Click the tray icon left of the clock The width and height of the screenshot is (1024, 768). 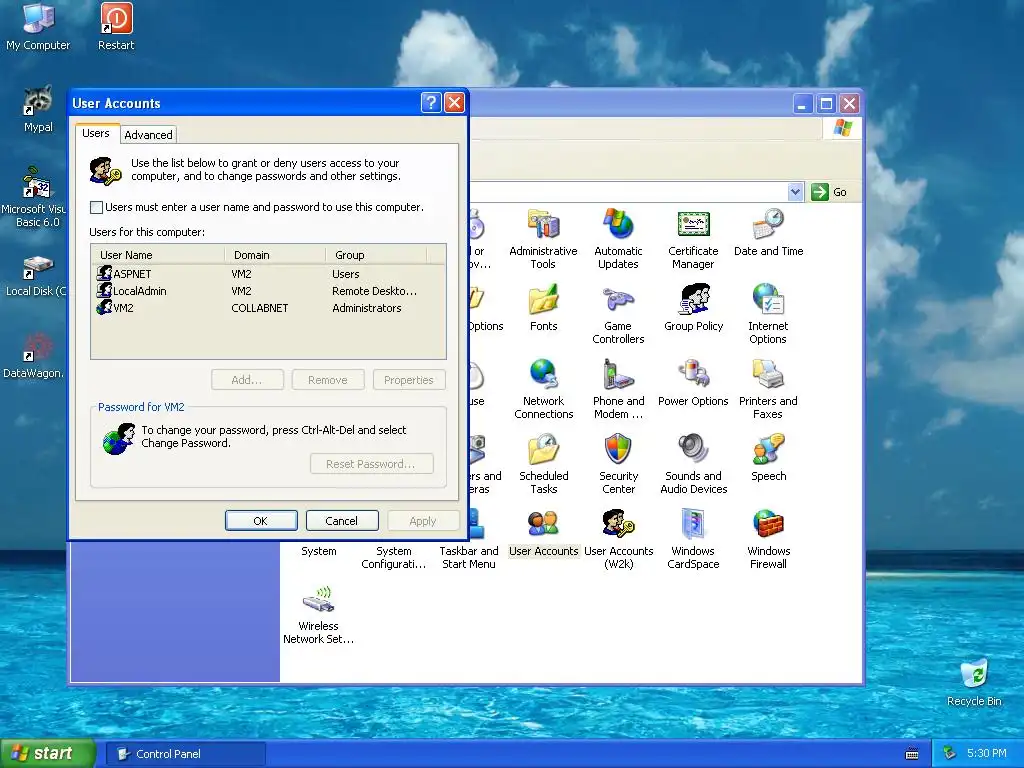[x=949, y=754]
